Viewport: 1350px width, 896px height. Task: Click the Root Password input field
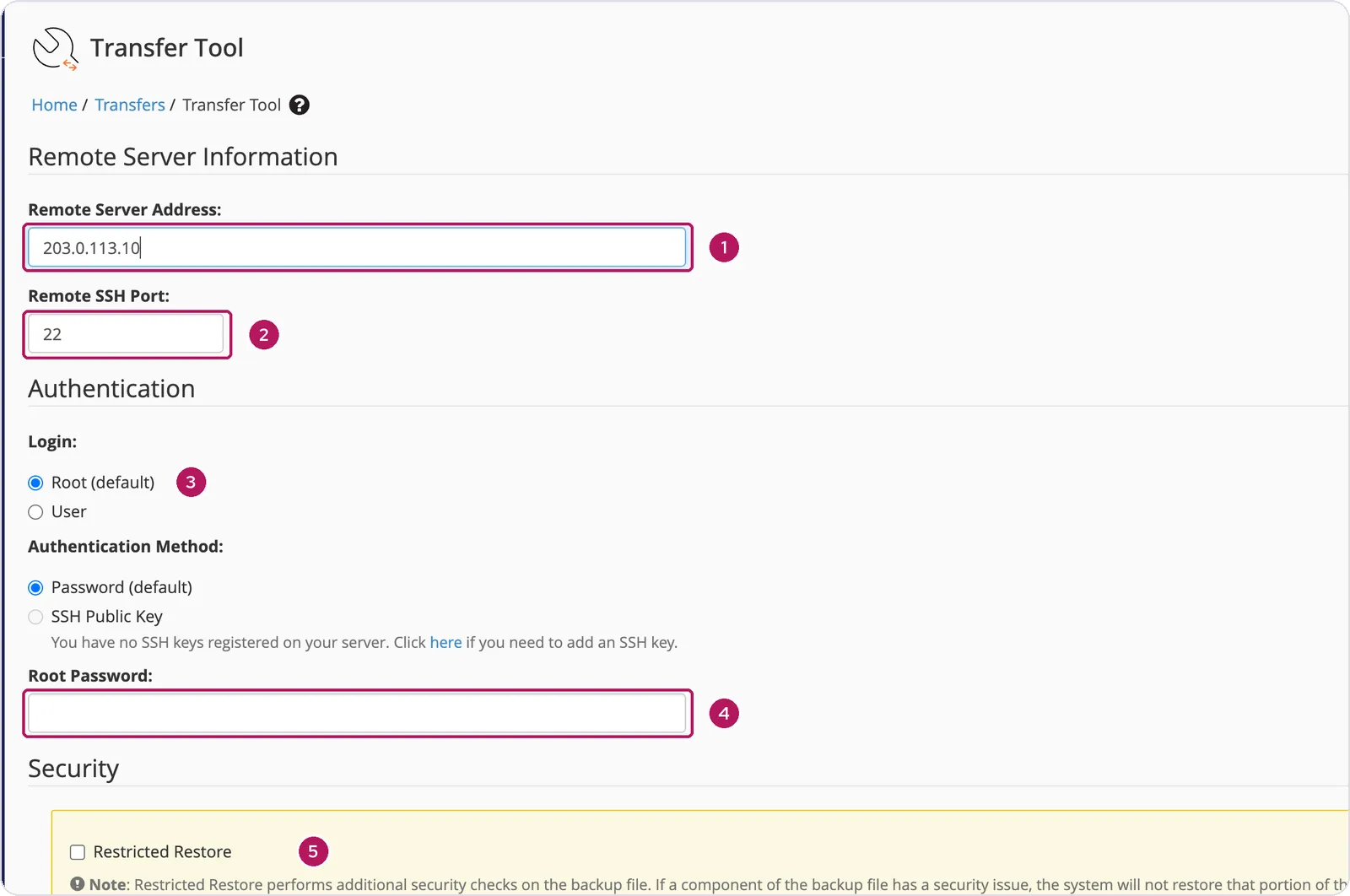click(x=357, y=714)
